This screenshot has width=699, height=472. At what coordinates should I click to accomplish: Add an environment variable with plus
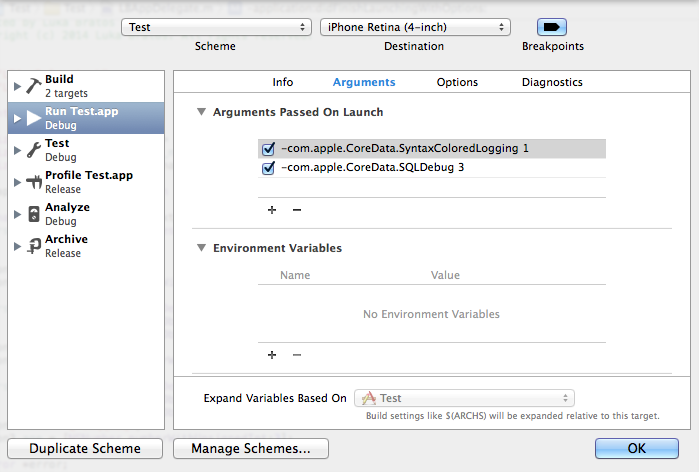pyautogui.click(x=272, y=355)
